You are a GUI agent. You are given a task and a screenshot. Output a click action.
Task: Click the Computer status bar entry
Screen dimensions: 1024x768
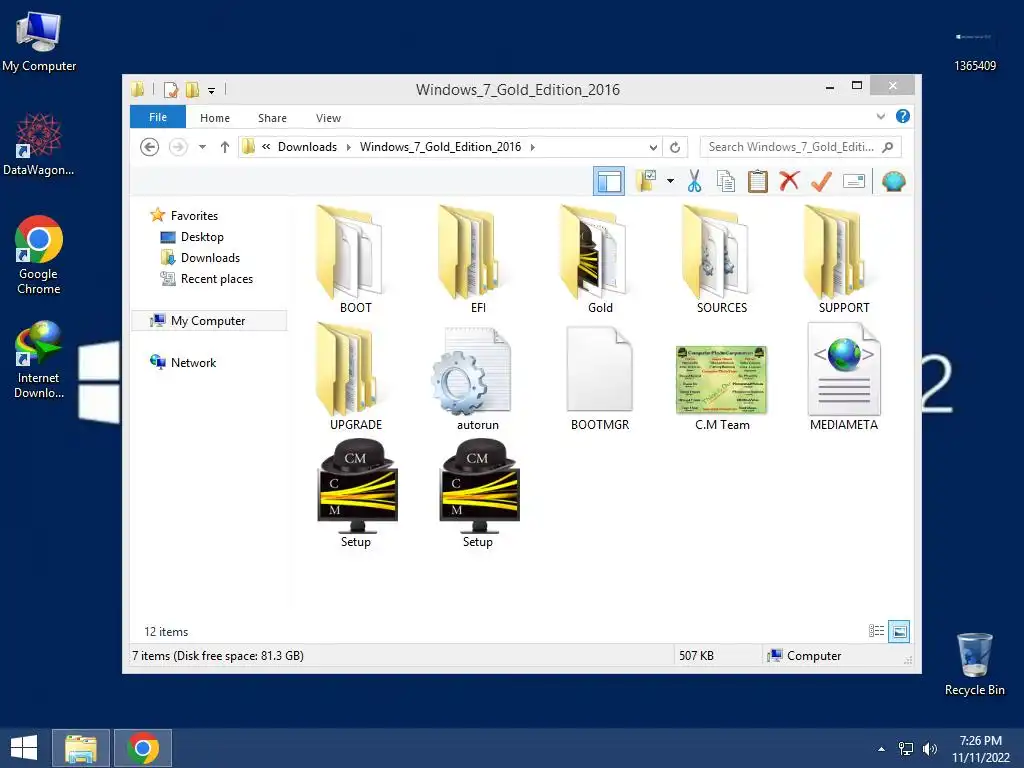[x=805, y=656]
